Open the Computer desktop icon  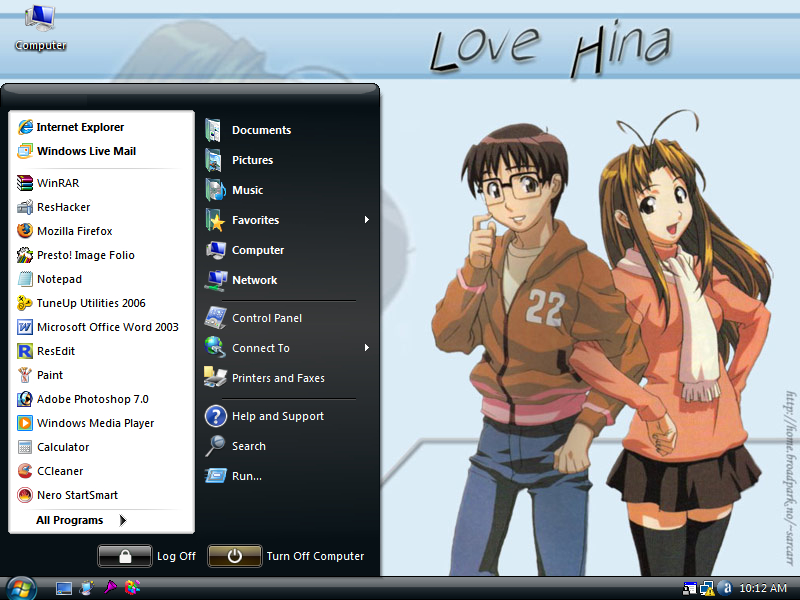(40, 28)
